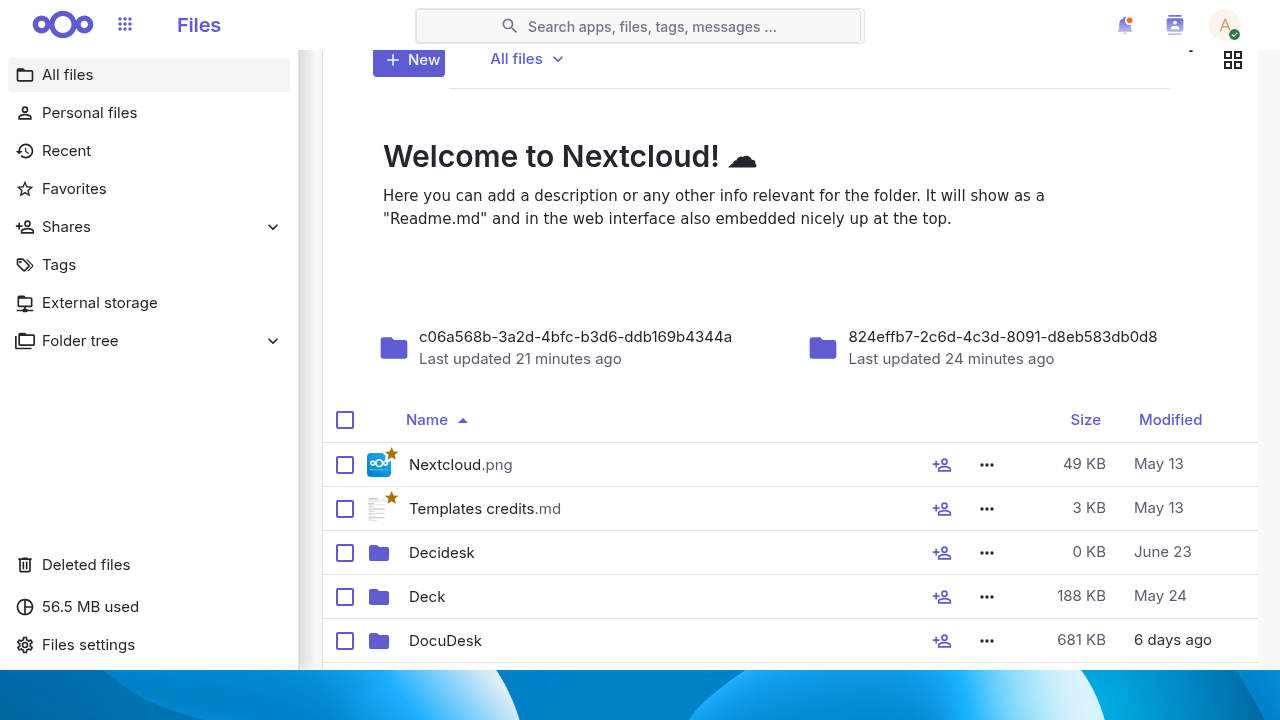
Task: Click the share icon for Templates credits.md
Action: click(x=942, y=509)
